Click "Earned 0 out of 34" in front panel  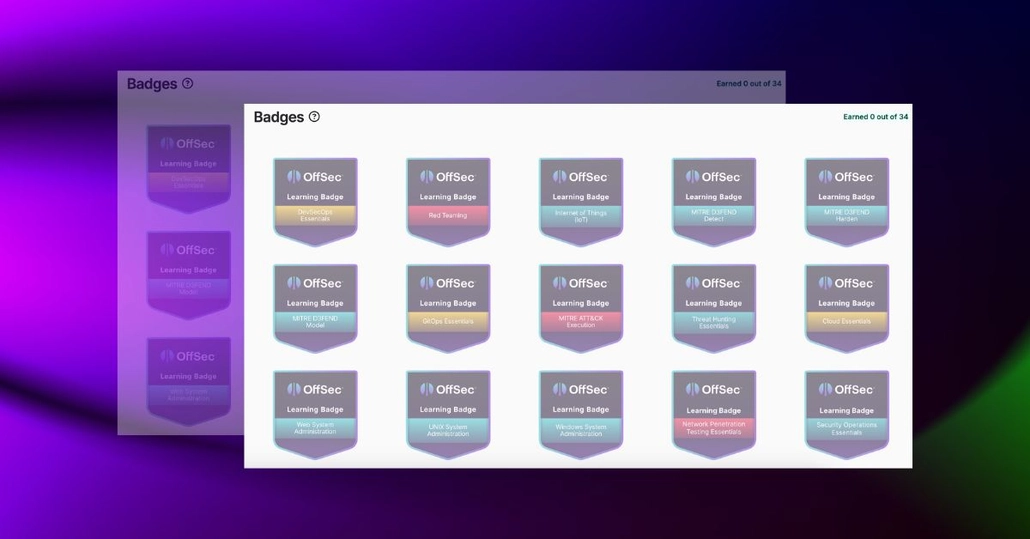876,117
